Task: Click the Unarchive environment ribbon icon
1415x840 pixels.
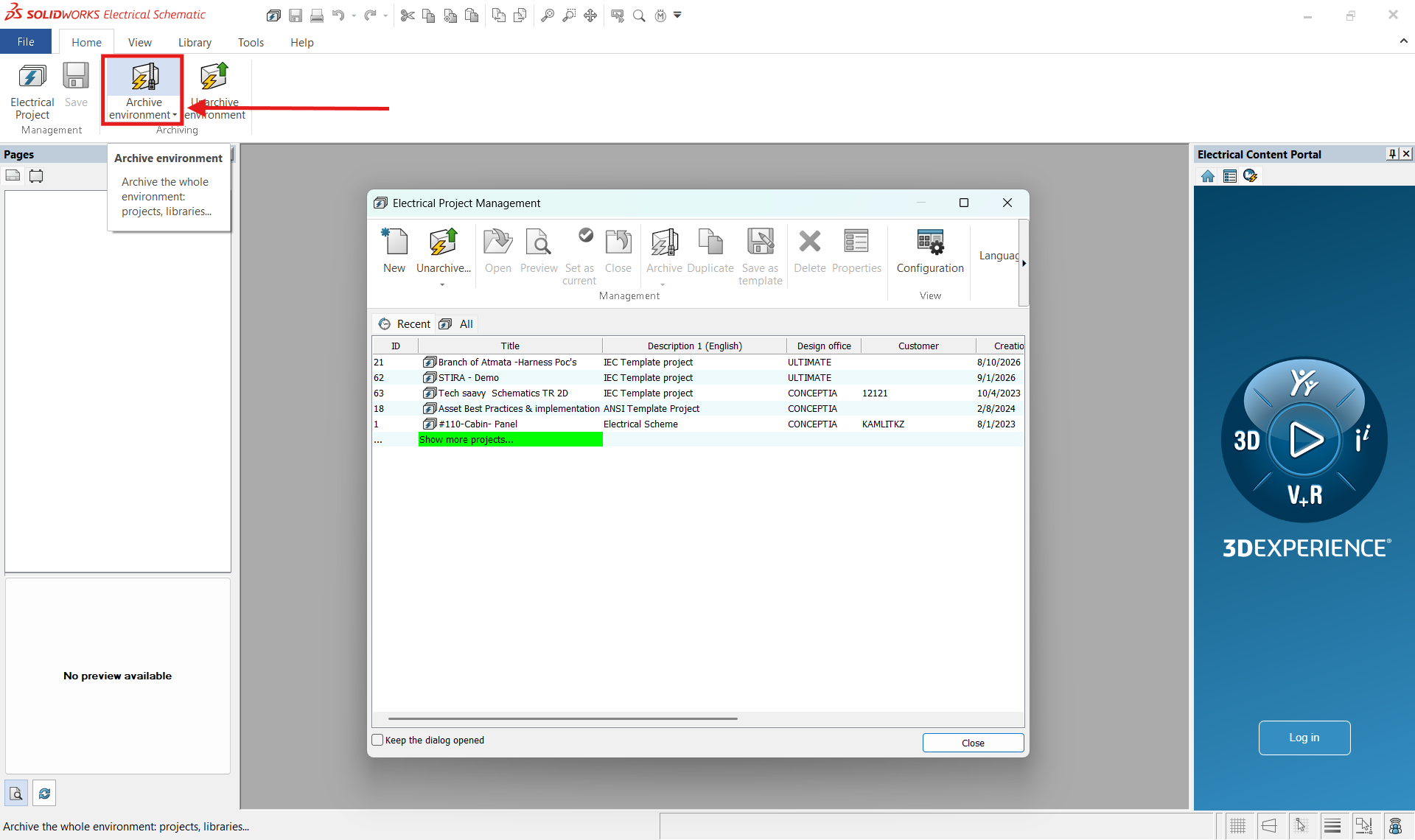Action: [x=214, y=77]
